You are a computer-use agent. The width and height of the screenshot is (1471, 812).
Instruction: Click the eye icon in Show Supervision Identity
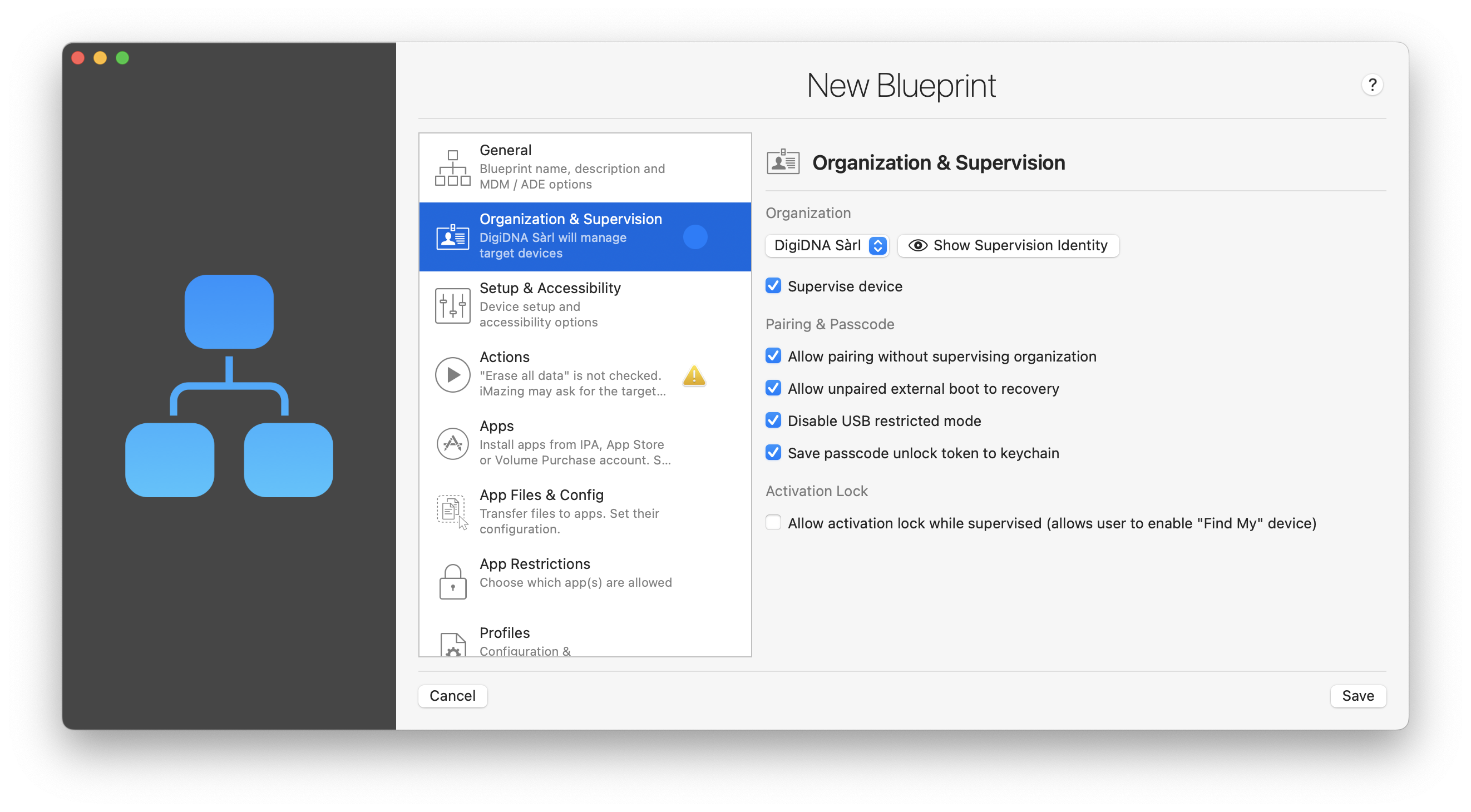[x=917, y=245]
